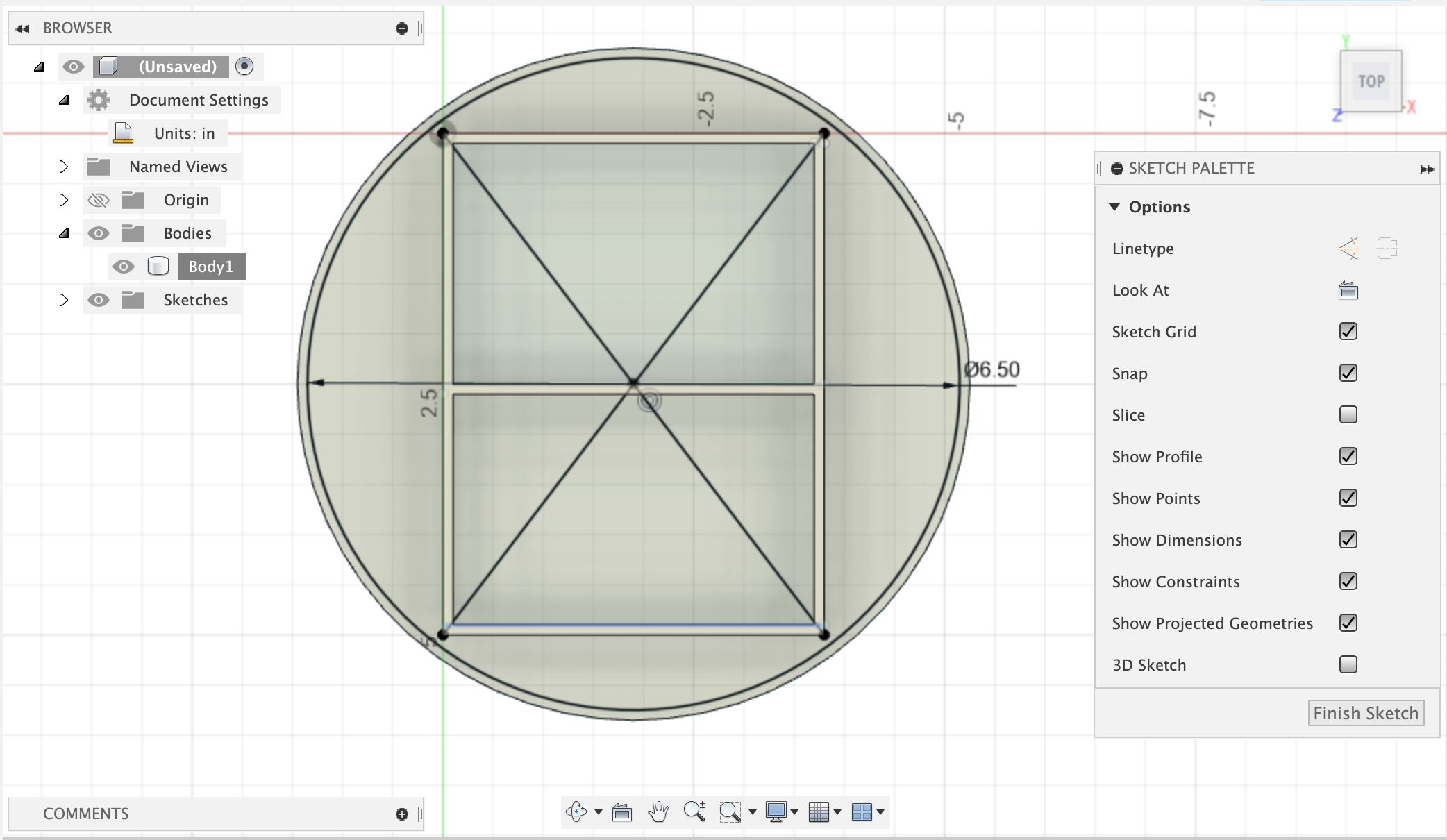This screenshot has width=1447, height=840.
Task: Enable the Slice checkbox
Action: tap(1348, 415)
